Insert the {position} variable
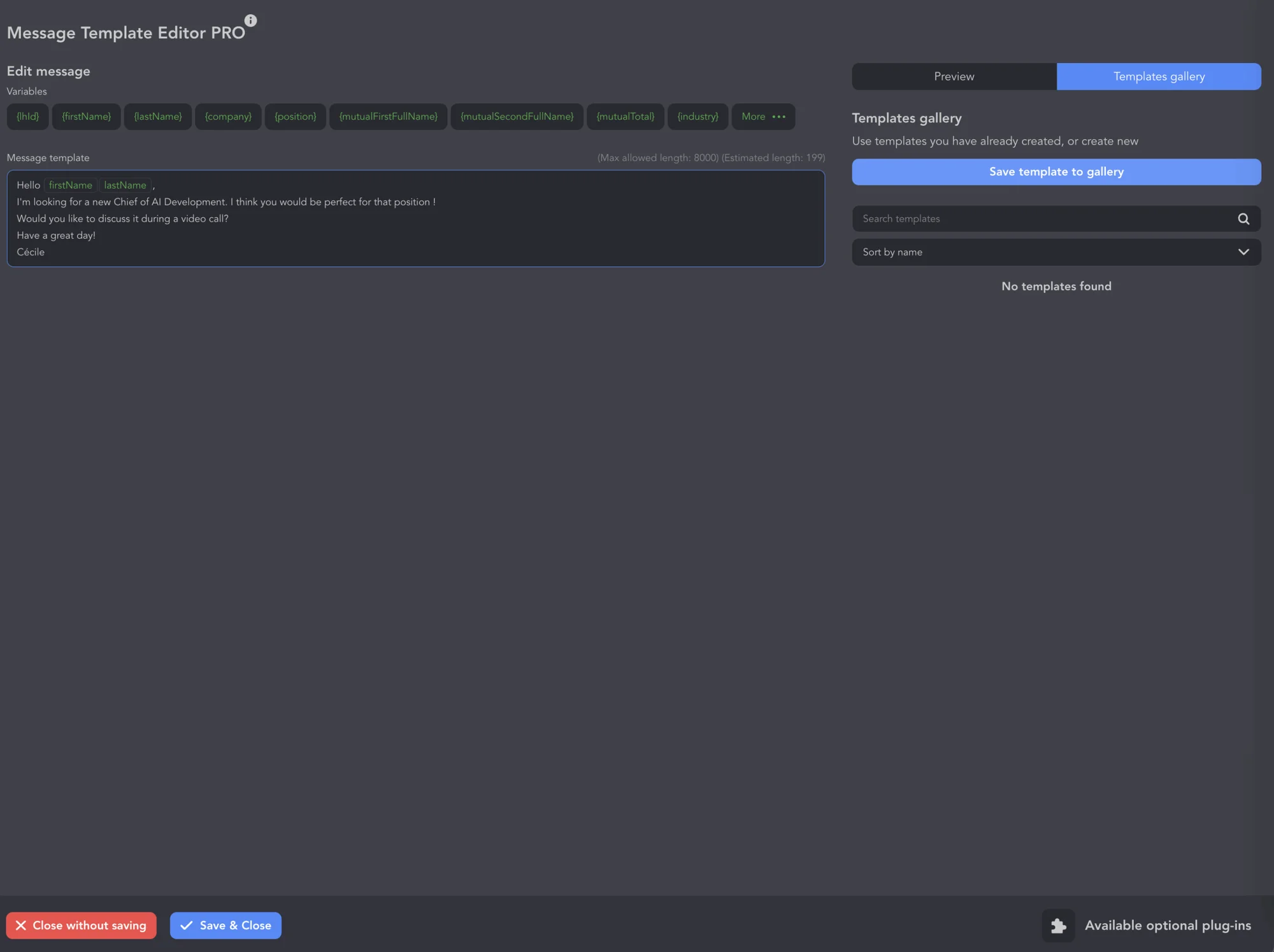The width and height of the screenshot is (1274, 952). coord(295,117)
